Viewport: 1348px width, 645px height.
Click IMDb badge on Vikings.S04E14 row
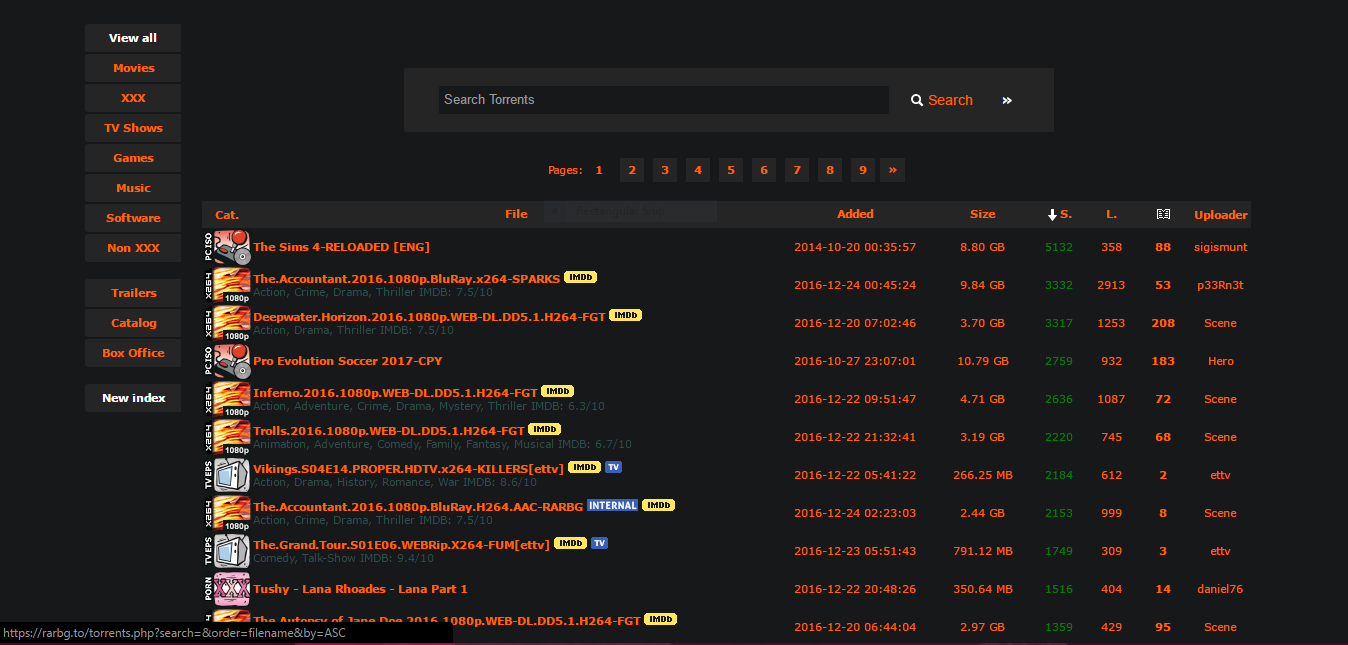click(x=584, y=467)
